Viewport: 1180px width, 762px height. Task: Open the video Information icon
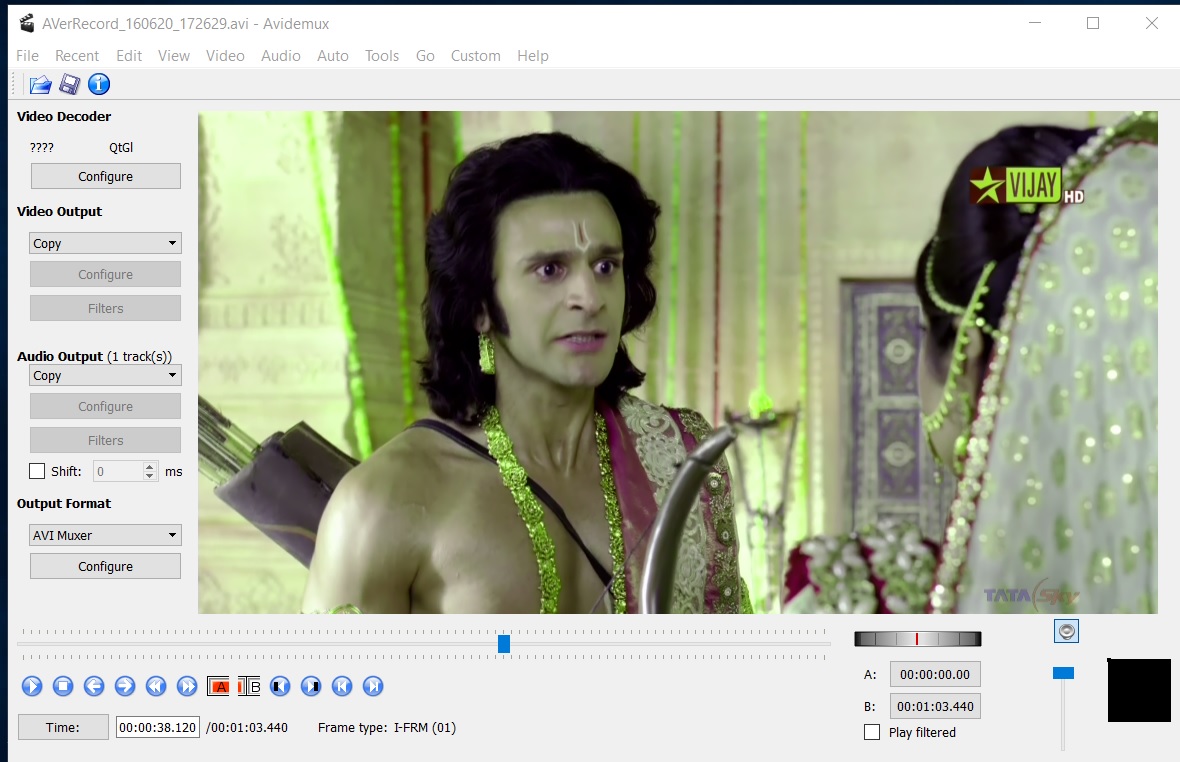99,84
